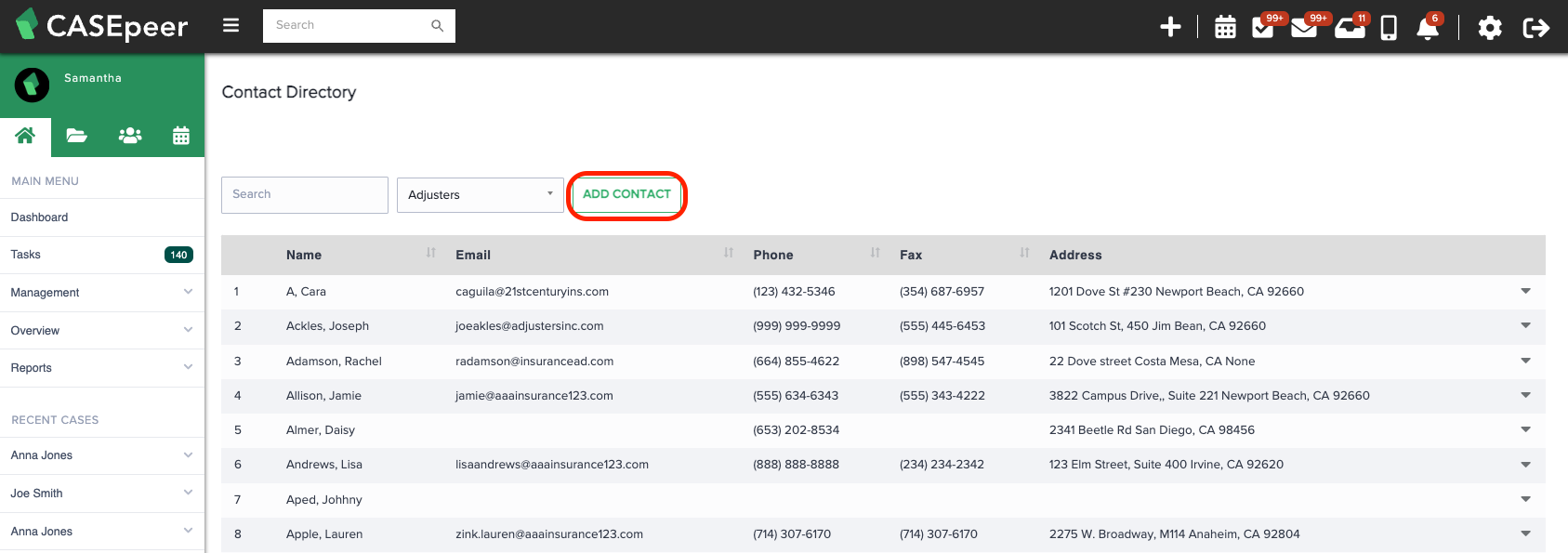Click the Address column header

[1075, 255]
